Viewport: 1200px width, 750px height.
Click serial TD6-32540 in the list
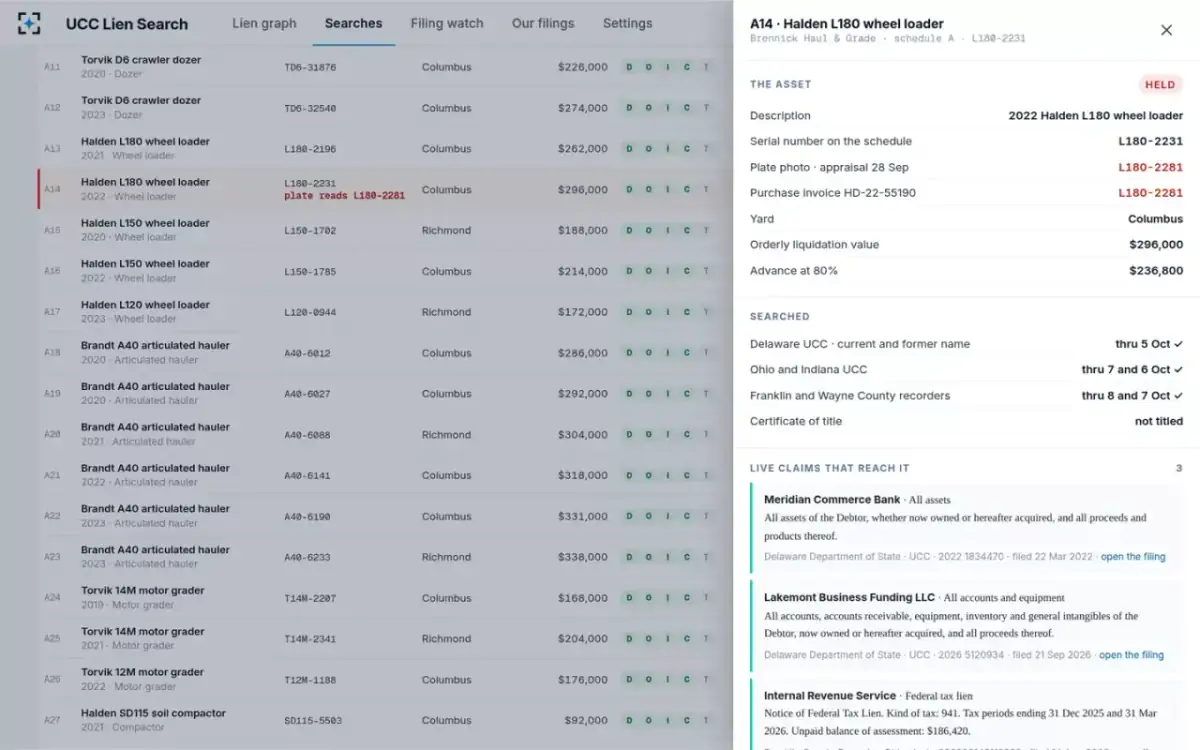coord(310,108)
